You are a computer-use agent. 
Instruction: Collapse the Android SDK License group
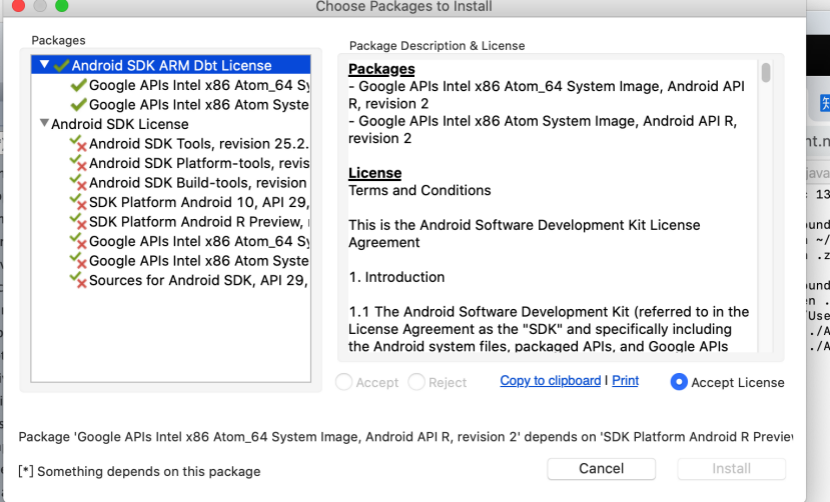[44, 123]
